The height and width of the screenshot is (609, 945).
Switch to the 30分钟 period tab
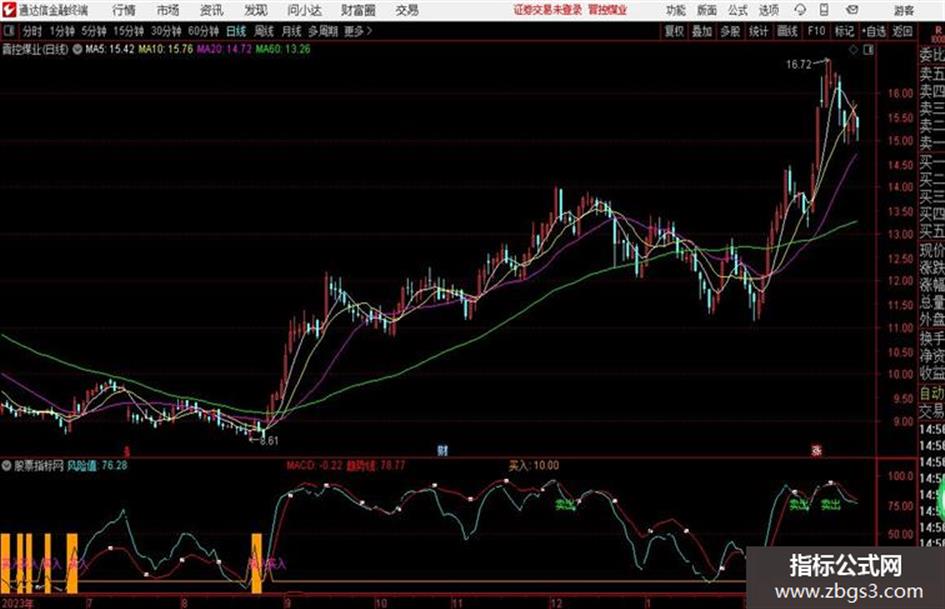[x=166, y=31]
